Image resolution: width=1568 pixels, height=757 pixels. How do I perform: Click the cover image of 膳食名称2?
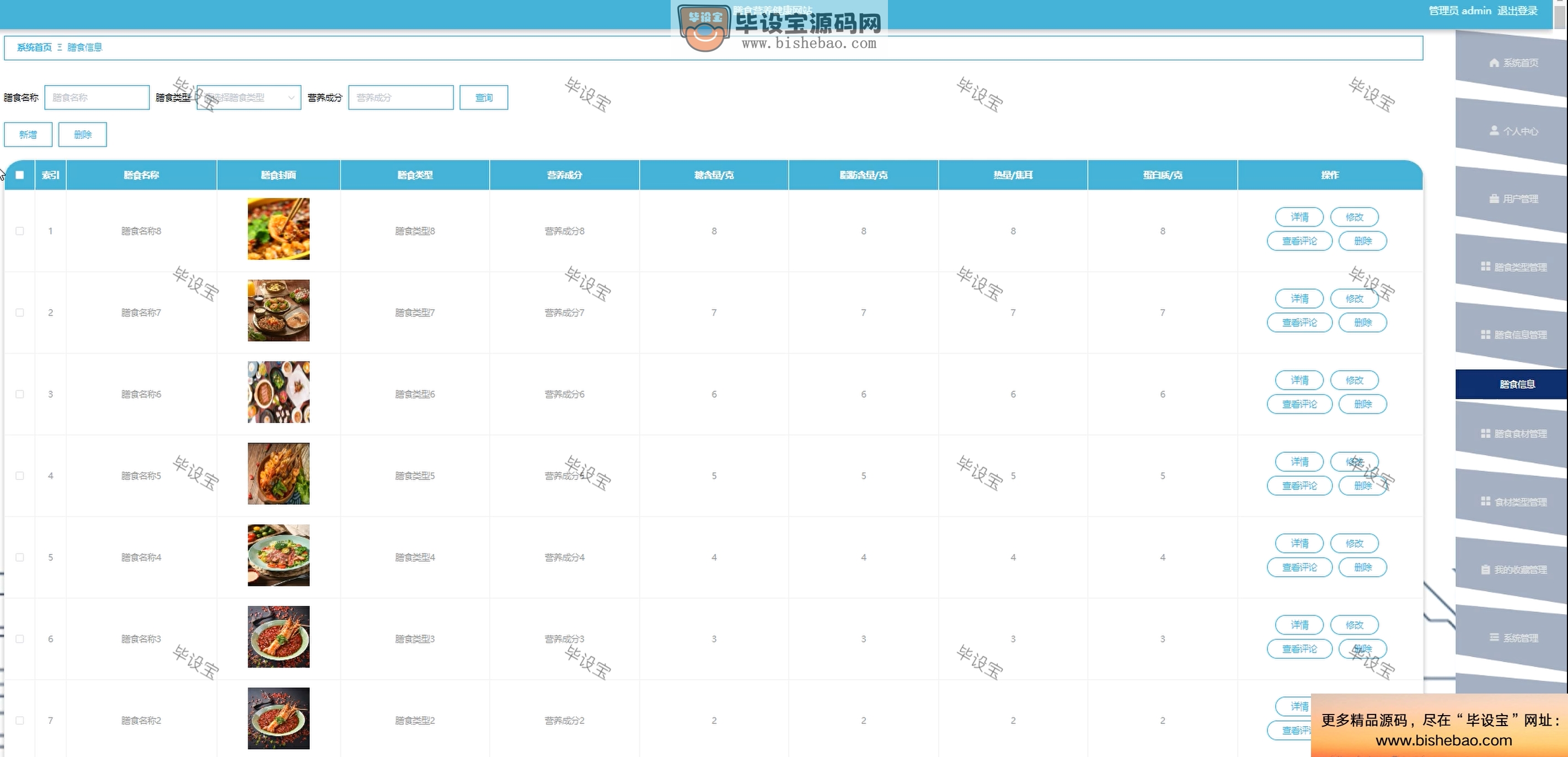pyautogui.click(x=279, y=718)
